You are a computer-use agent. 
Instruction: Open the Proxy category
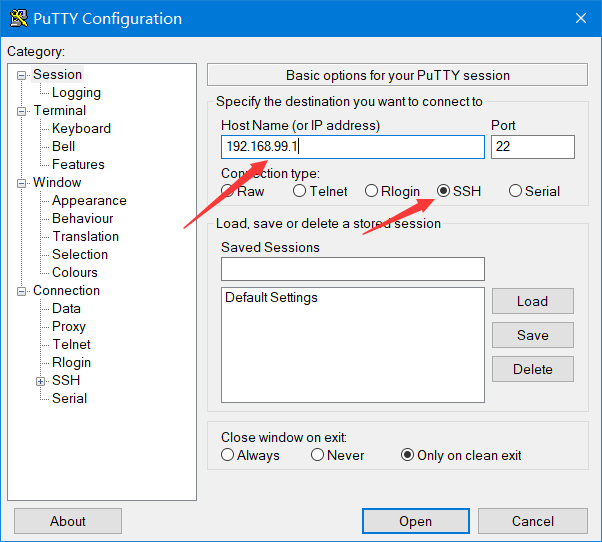[69, 327]
